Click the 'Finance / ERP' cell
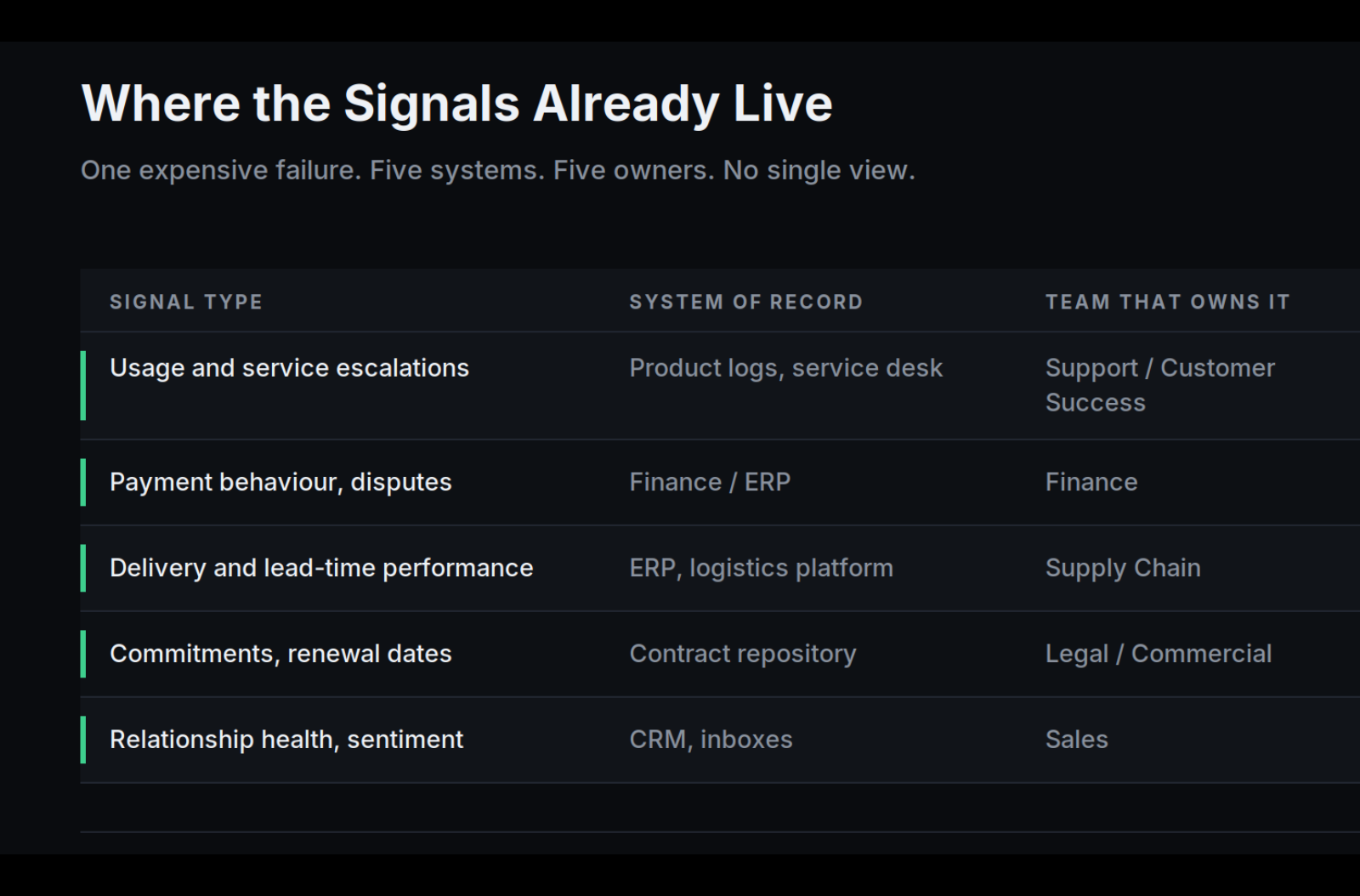This screenshot has height=896, width=1360. point(710,482)
